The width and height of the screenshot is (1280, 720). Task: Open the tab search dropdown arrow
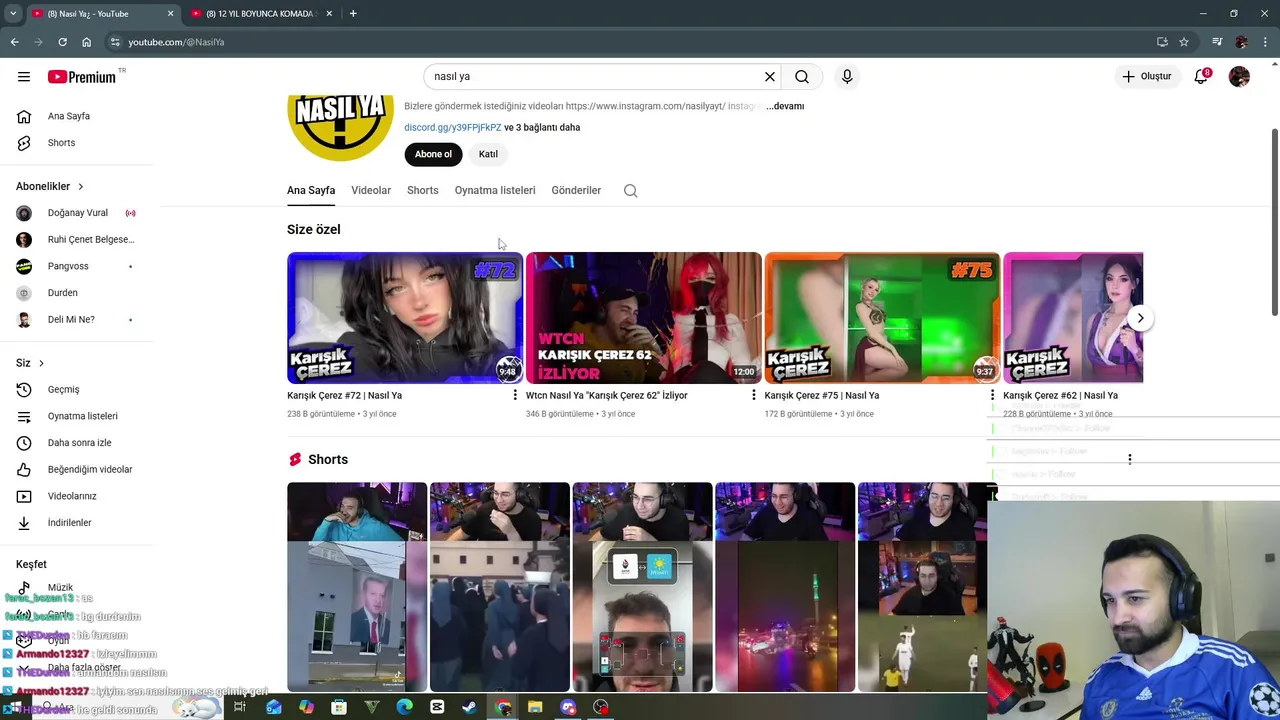tap(13, 14)
